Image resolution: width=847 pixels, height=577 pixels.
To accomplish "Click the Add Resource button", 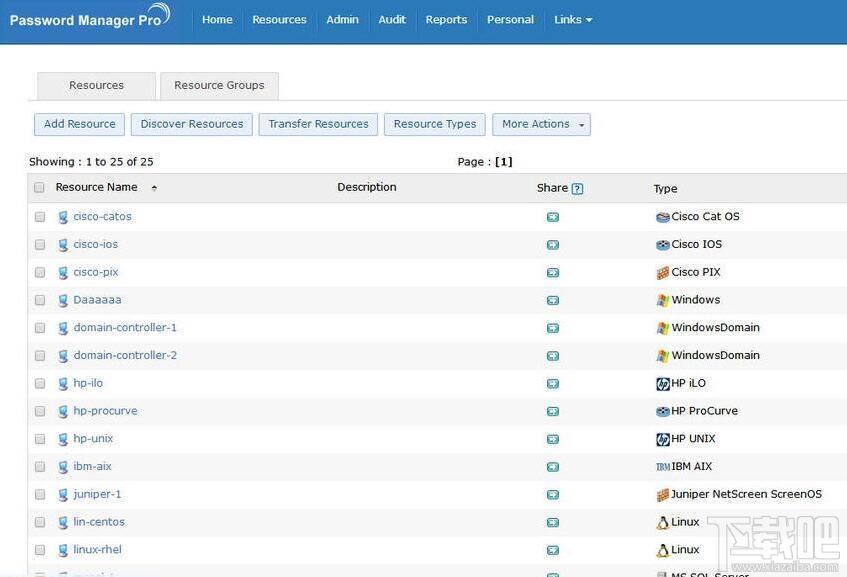I will click(x=79, y=124).
